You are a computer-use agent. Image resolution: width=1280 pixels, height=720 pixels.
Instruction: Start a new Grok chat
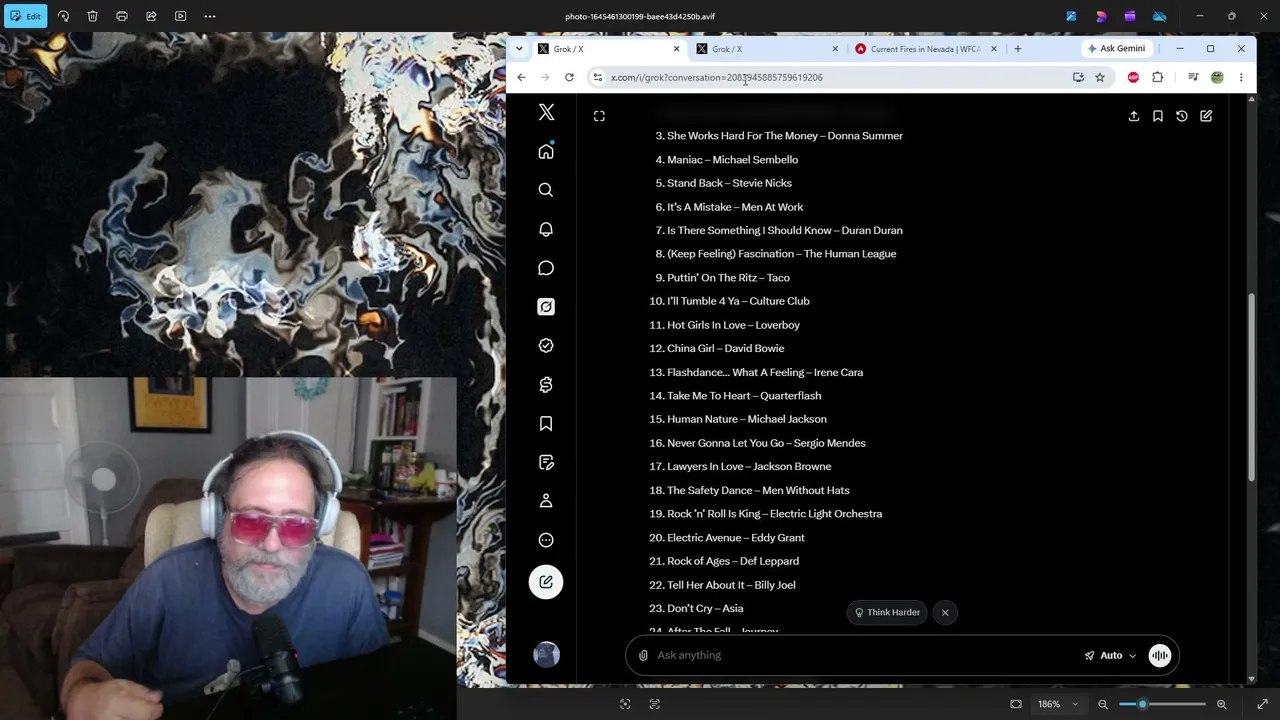click(x=1206, y=116)
